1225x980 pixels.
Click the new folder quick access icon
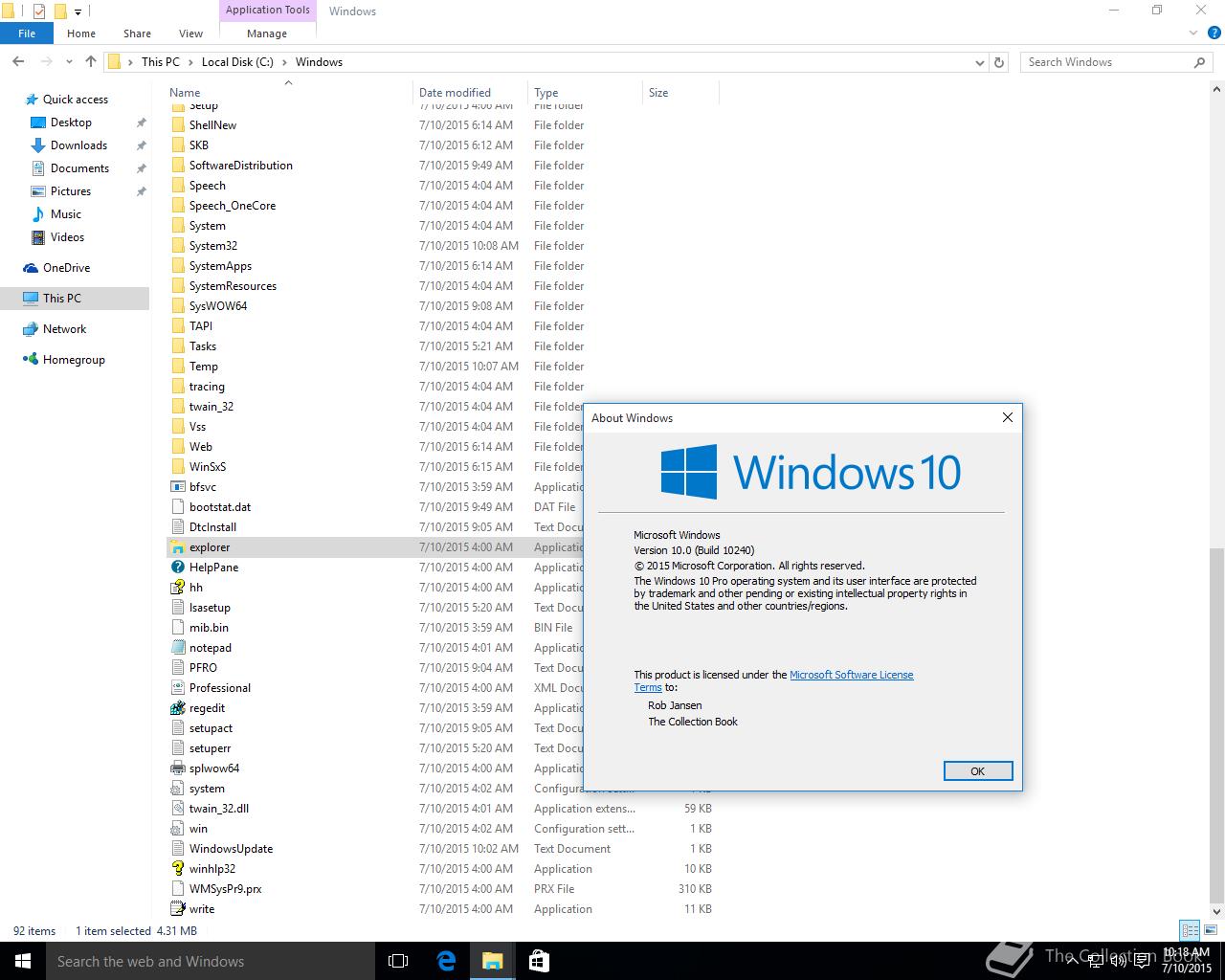pos(60,11)
